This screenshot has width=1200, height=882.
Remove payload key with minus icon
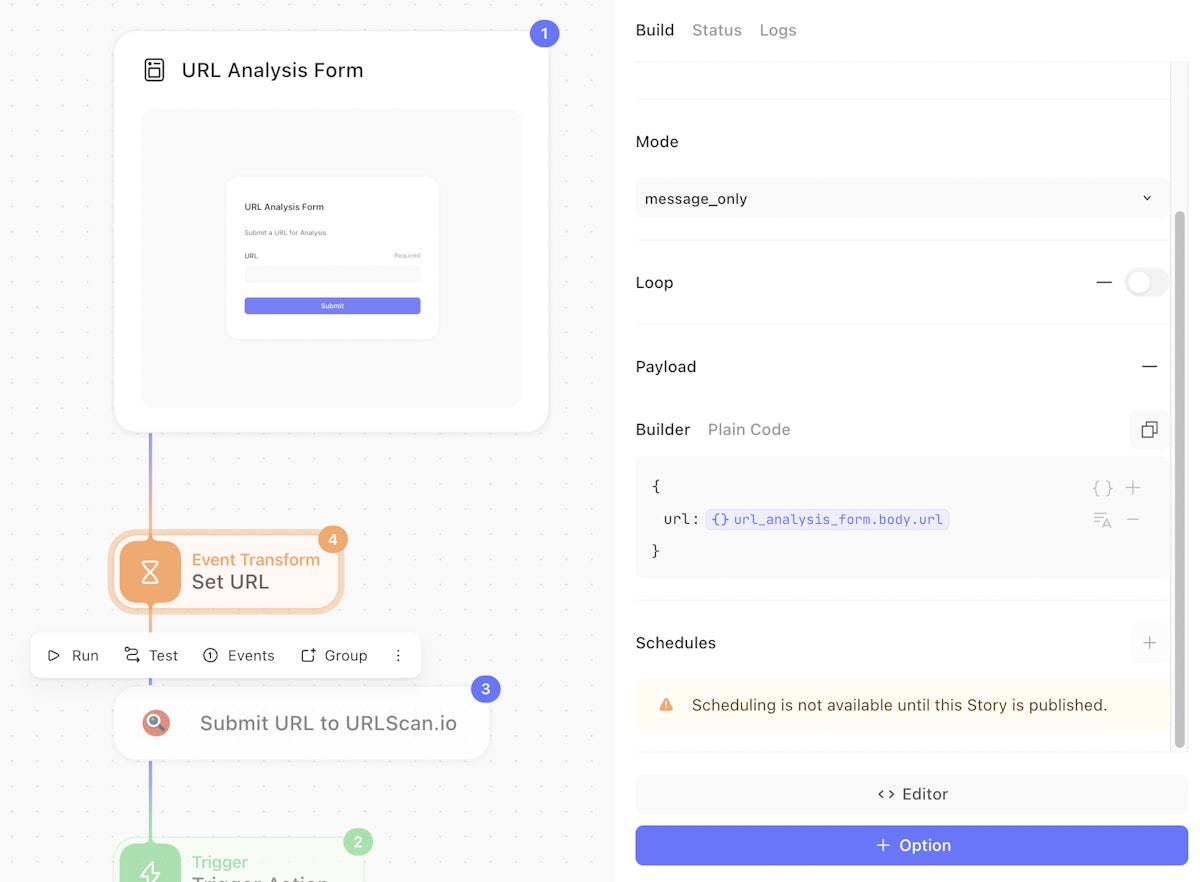[1133, 519]
